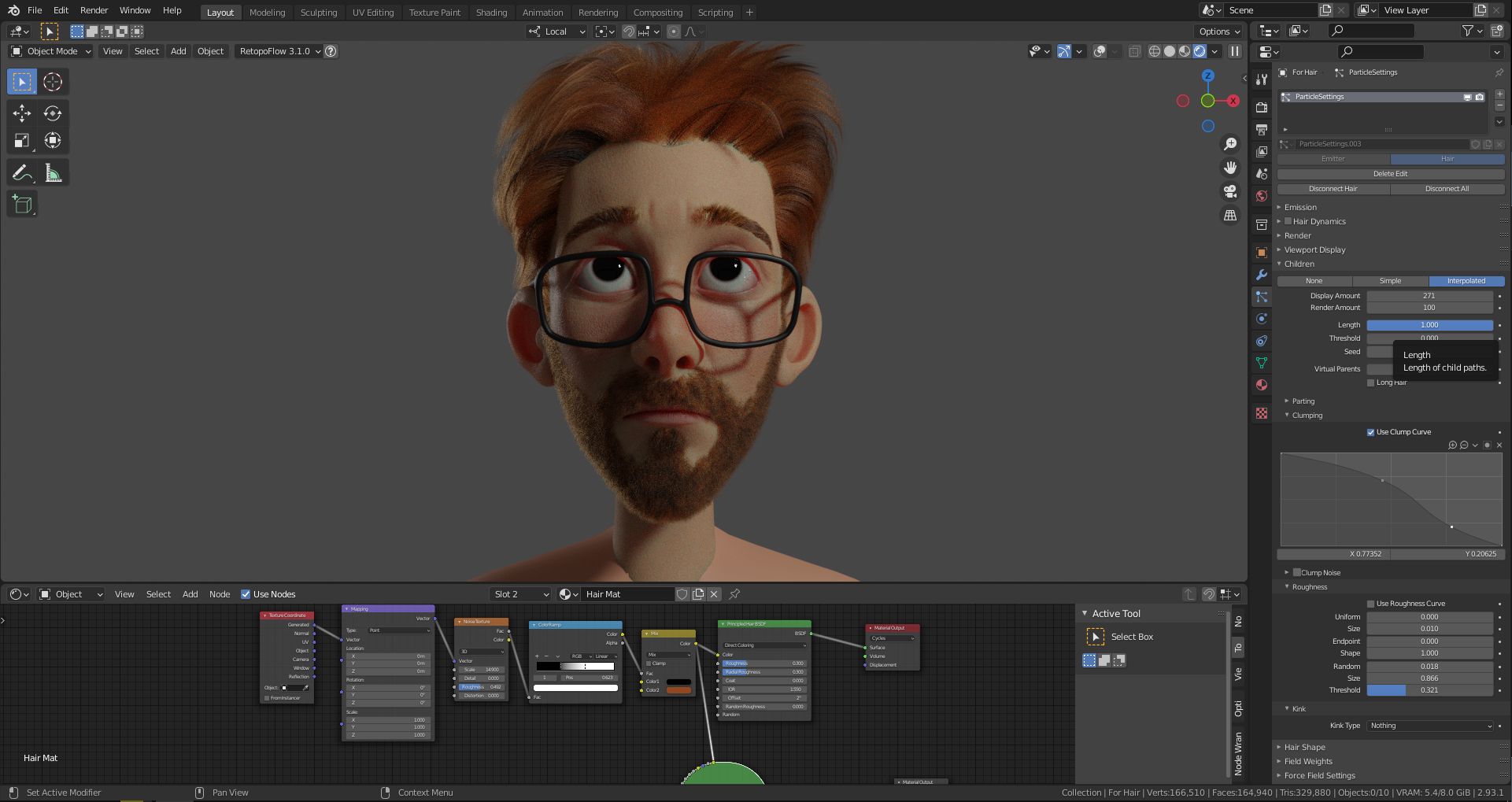Image resolution: width=1512 pixels, height=802 pixels.
Task: Open the Render menu
Action: click(94, 10)
